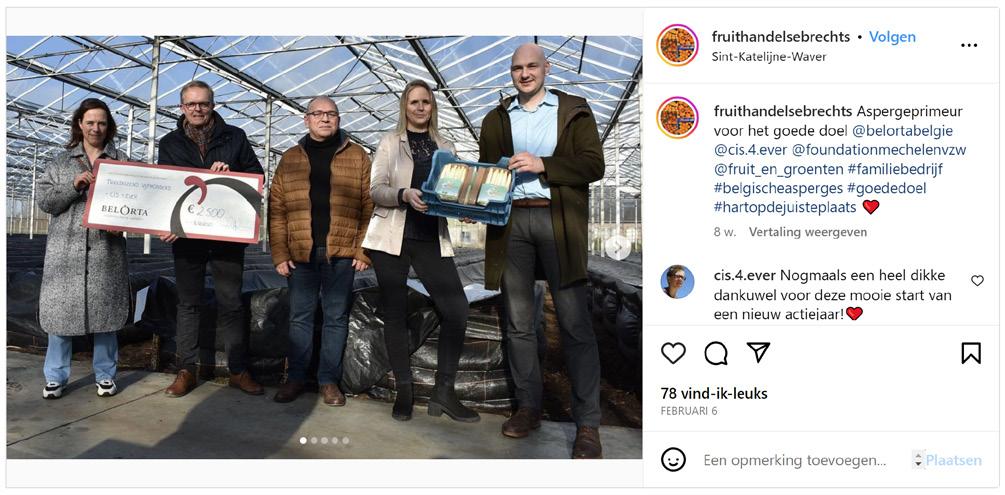Screen dimensions: 1005x495
Task: Open fruithandelsebrechts profile picture in header
Action: (677, 46)
